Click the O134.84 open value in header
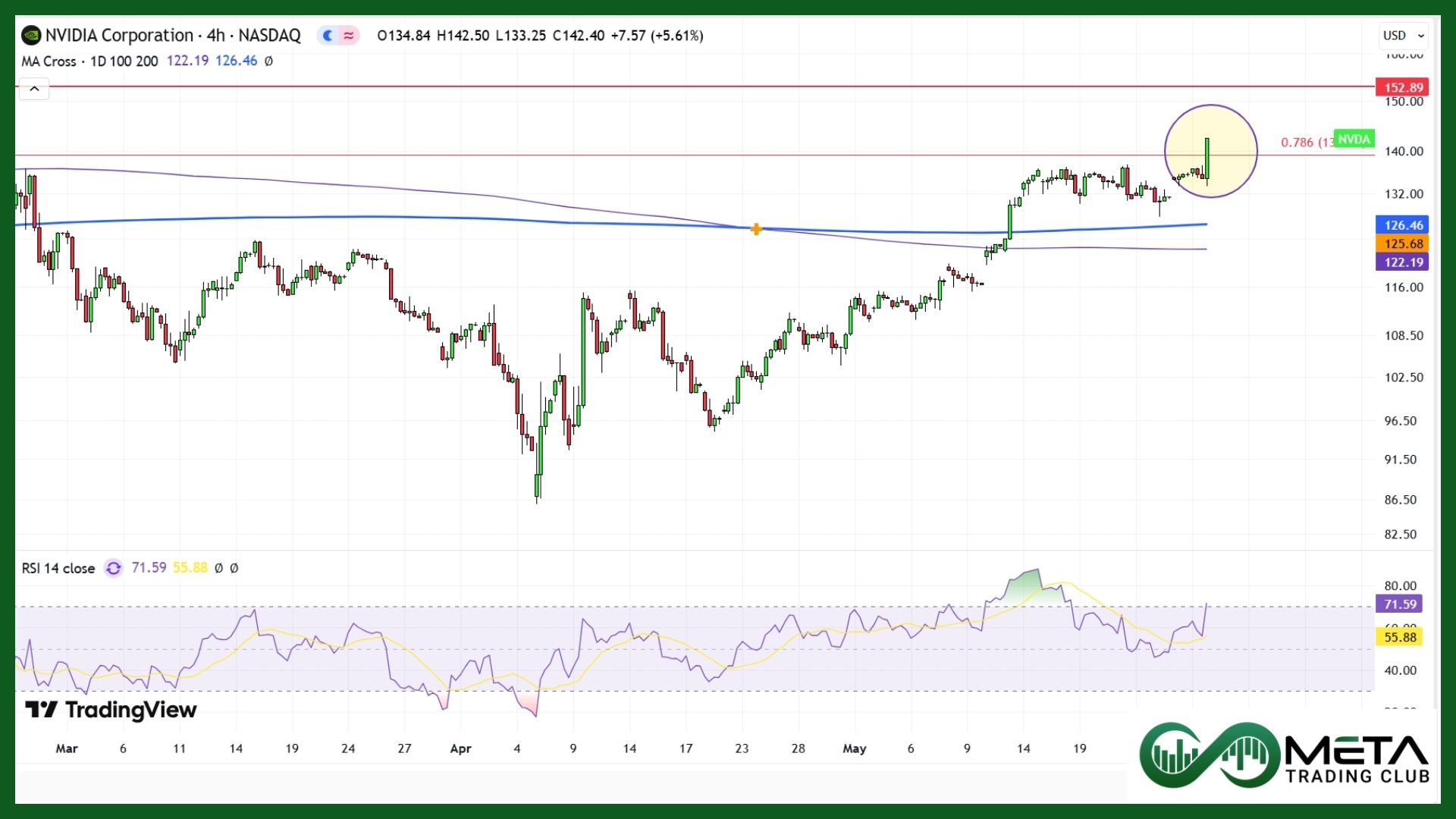 (403, 36)
